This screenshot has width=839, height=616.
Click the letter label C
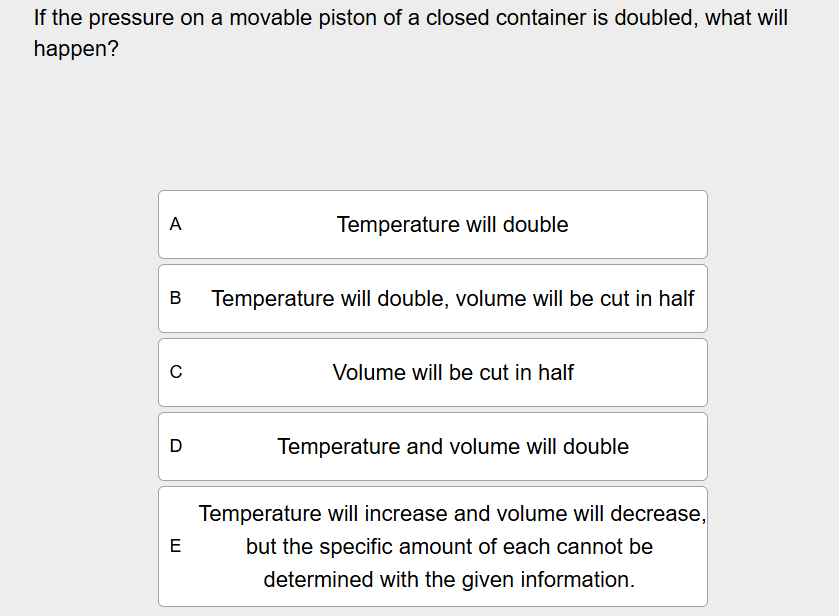click(175, 372)
